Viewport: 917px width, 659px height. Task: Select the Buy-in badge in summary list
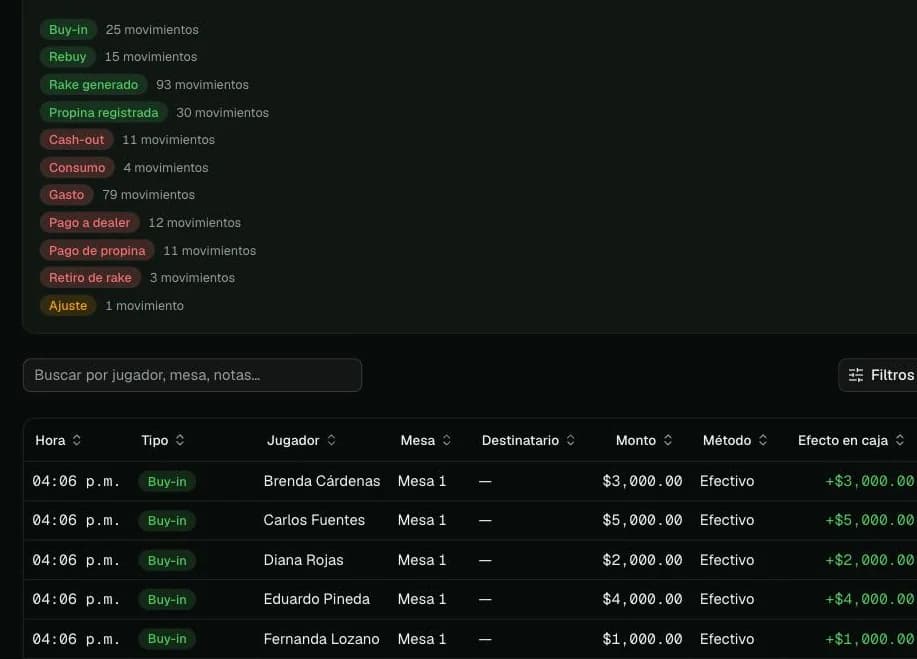[x=68, y=30]
